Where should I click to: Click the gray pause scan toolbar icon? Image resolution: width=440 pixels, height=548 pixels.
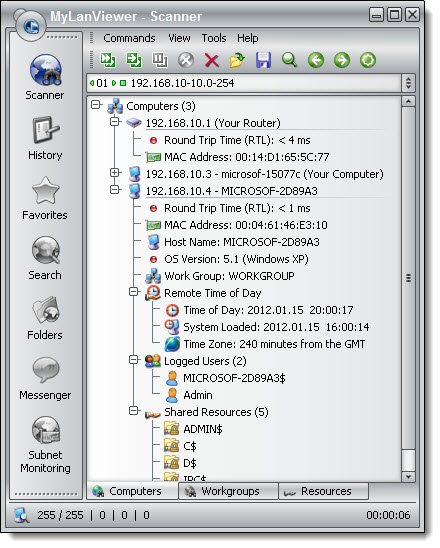pyautogui.click(x=160, y=60)
